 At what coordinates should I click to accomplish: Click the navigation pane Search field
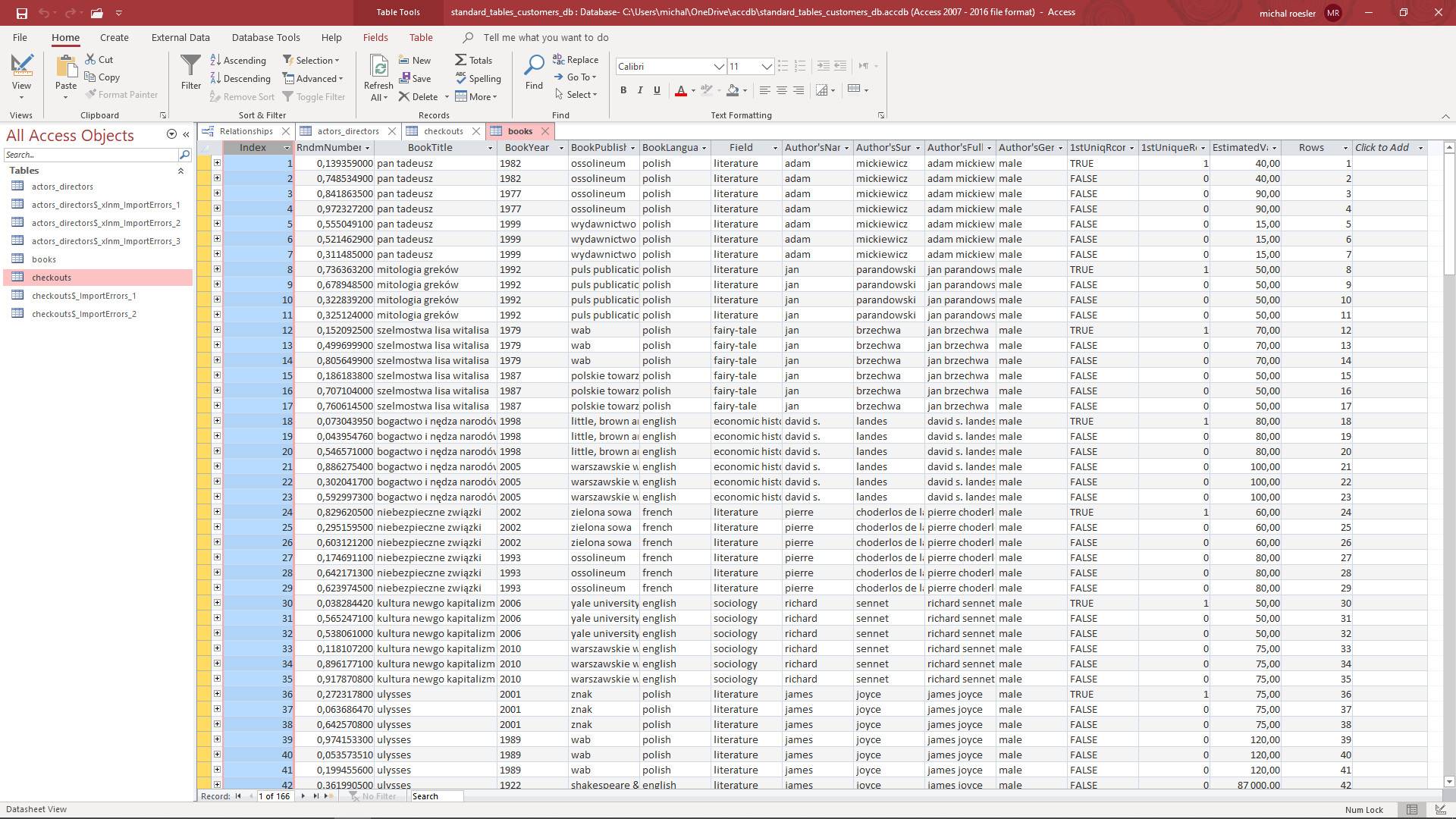click(x=90, y=155)
